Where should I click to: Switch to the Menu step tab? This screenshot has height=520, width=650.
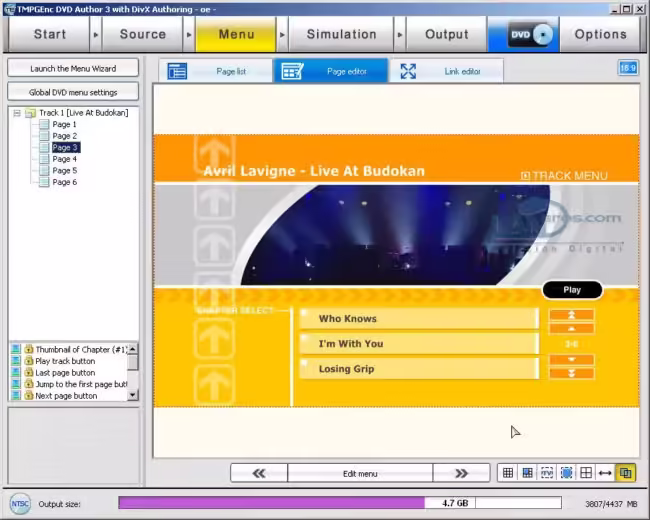coord(236,34)
